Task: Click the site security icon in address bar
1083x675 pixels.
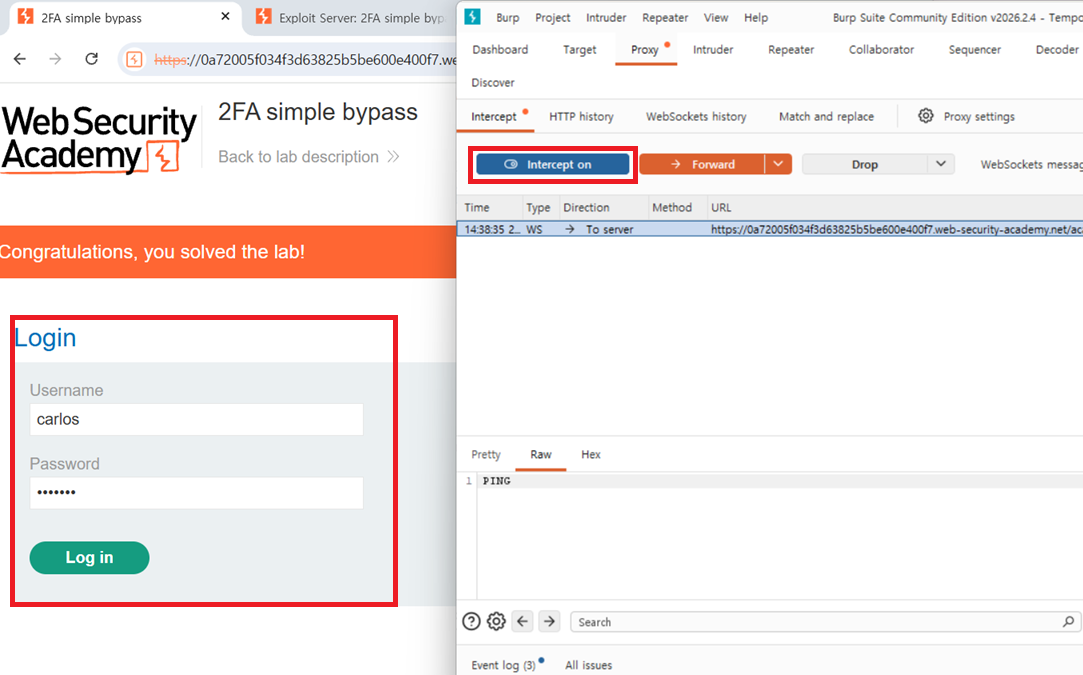Action: pyautogui.click(x=135, y=60)
